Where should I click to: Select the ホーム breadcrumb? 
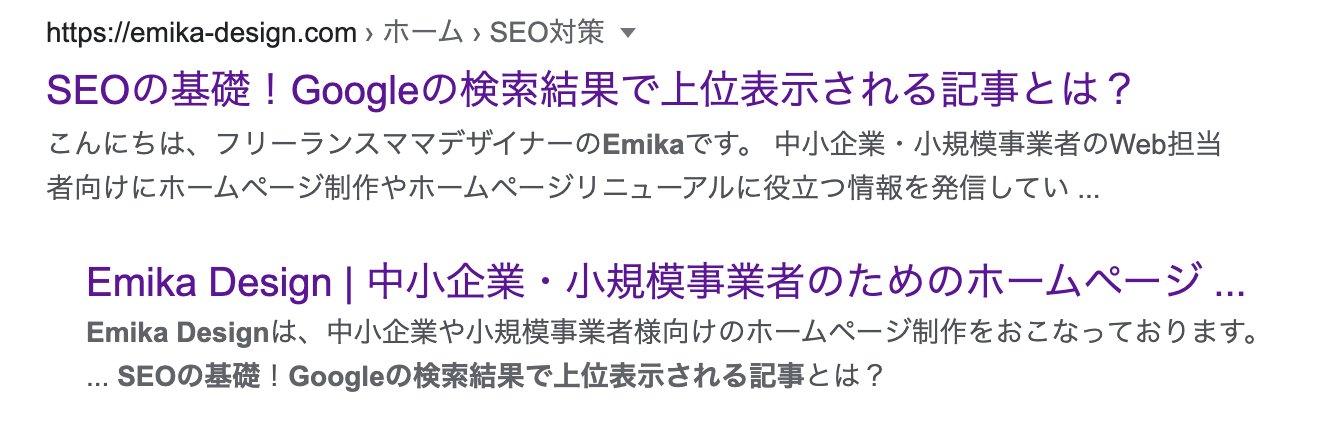coord(423,33)
